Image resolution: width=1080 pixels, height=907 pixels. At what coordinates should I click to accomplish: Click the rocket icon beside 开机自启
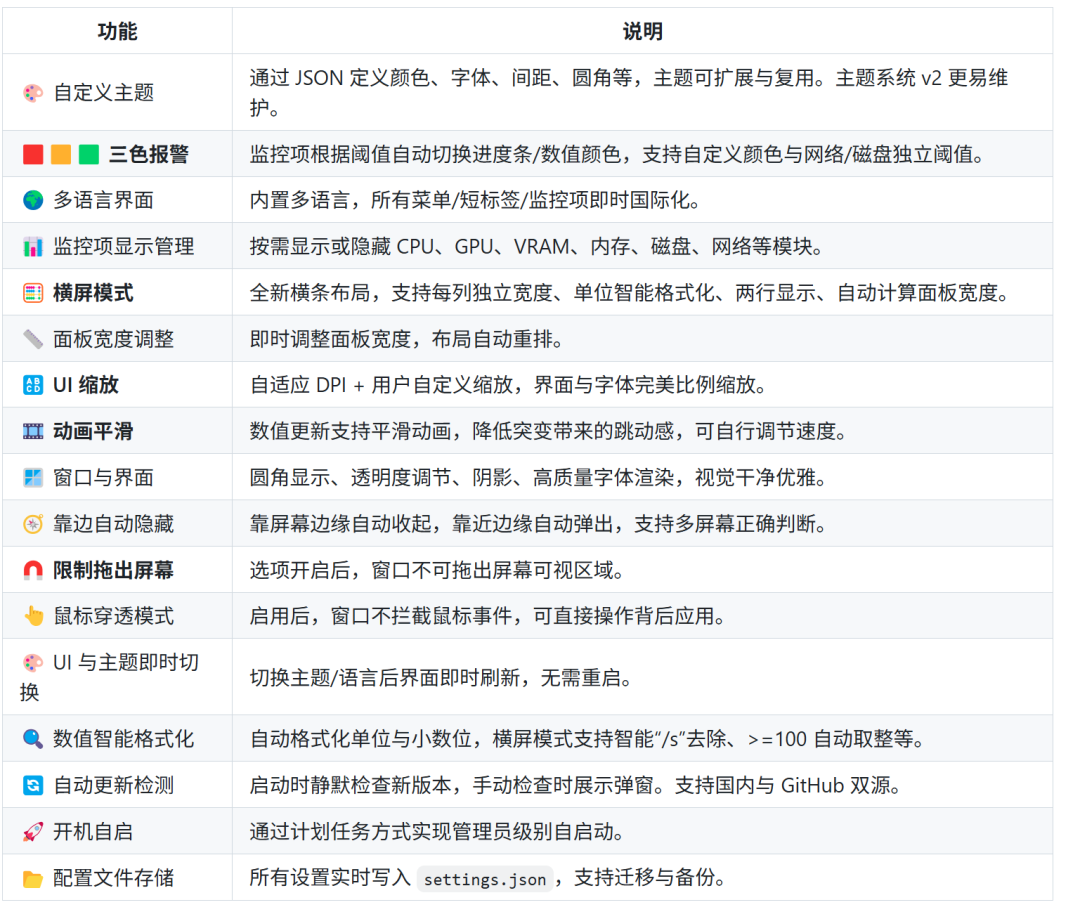[33, 832]
